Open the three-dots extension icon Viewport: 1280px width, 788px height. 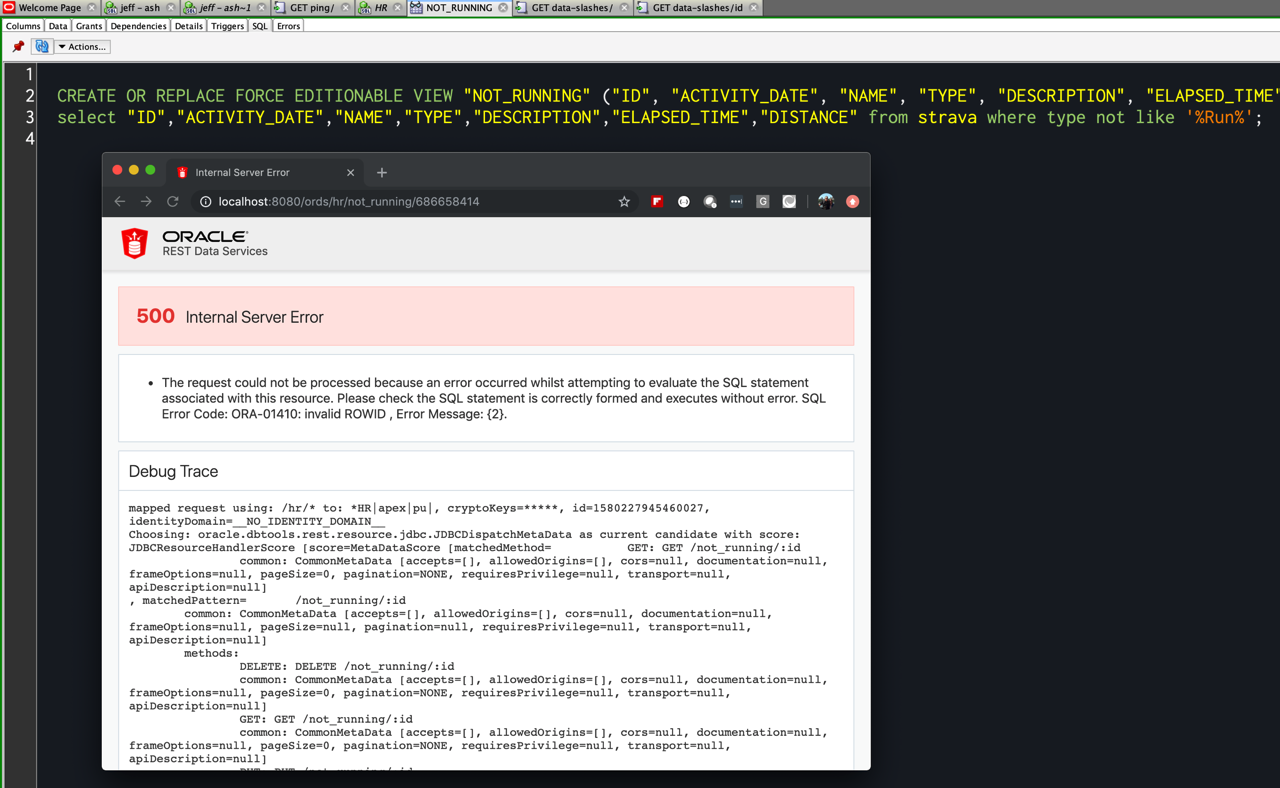736,202
